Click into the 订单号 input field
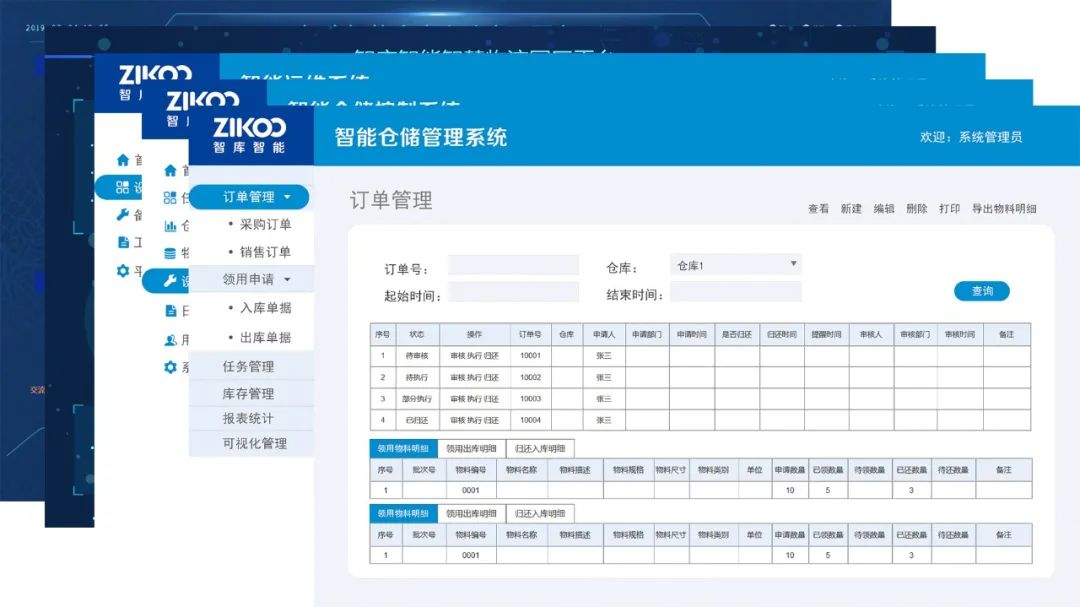1080x607 pixels. (513, 265)
